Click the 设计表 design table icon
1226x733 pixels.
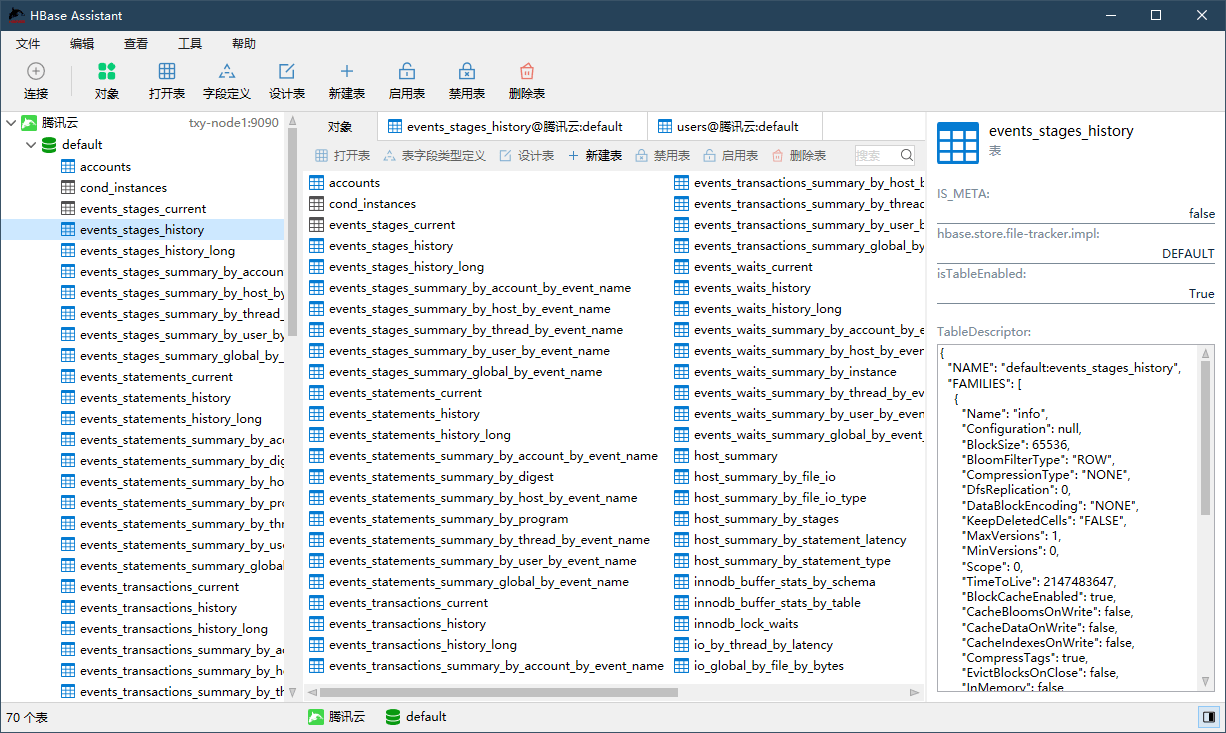pyautogui.click(x=287, y=72)
